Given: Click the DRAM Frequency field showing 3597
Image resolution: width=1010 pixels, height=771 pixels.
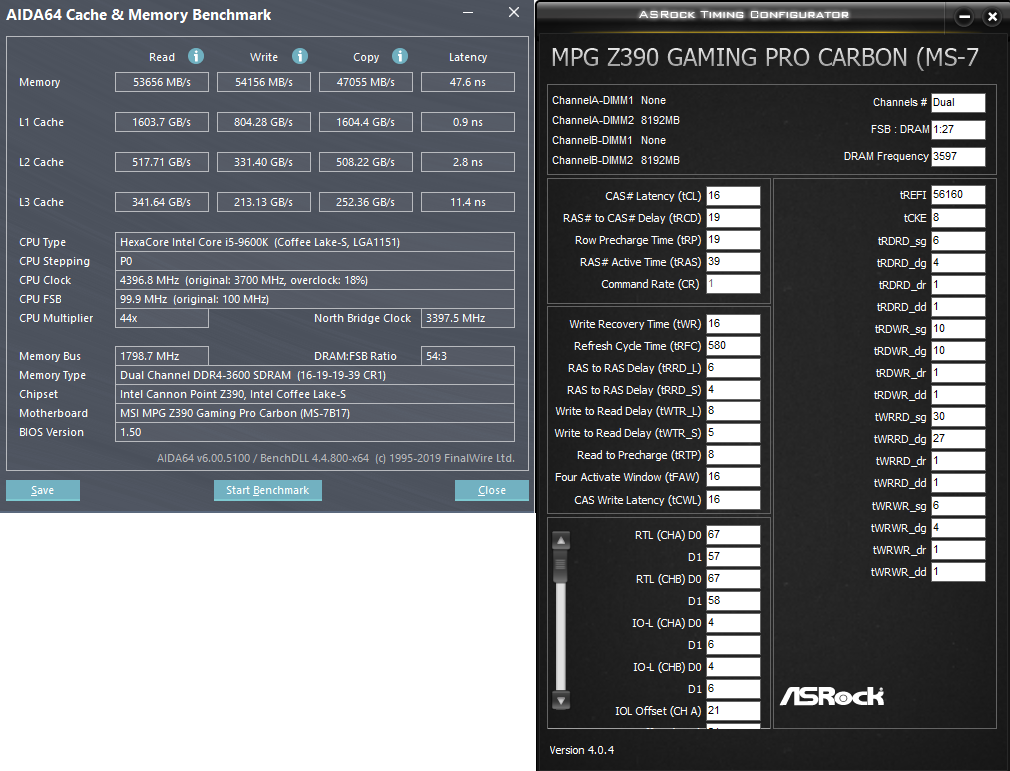Looking at the screenshot, I should [958, 157].
